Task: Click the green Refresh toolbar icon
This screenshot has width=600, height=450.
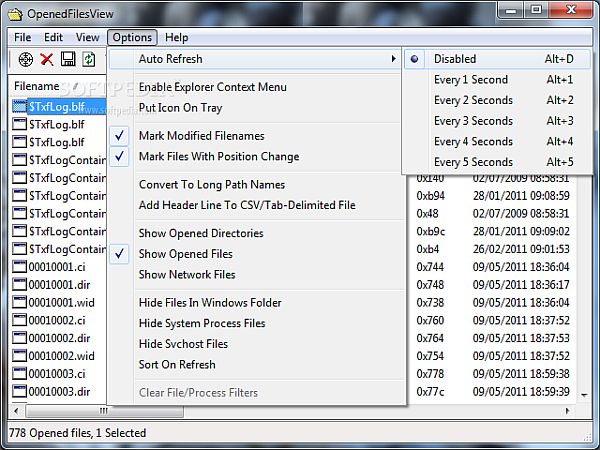Action: click(89, 59)
